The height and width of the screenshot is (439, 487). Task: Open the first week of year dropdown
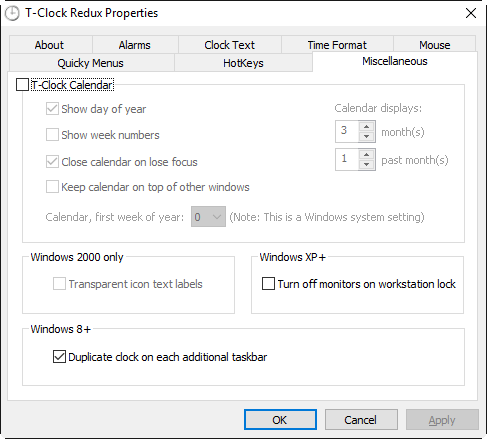(208, 217)
